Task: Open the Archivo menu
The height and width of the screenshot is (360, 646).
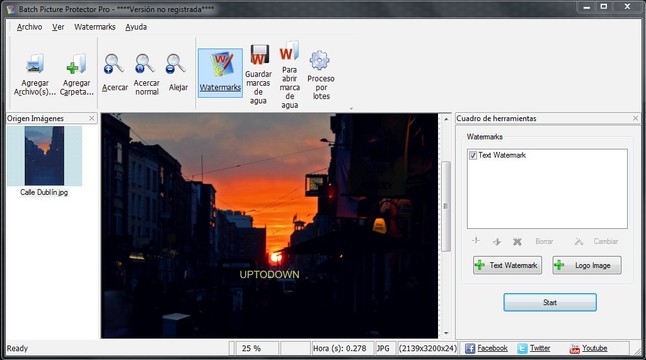Action: pyautogui.click(x=29, y=27)
